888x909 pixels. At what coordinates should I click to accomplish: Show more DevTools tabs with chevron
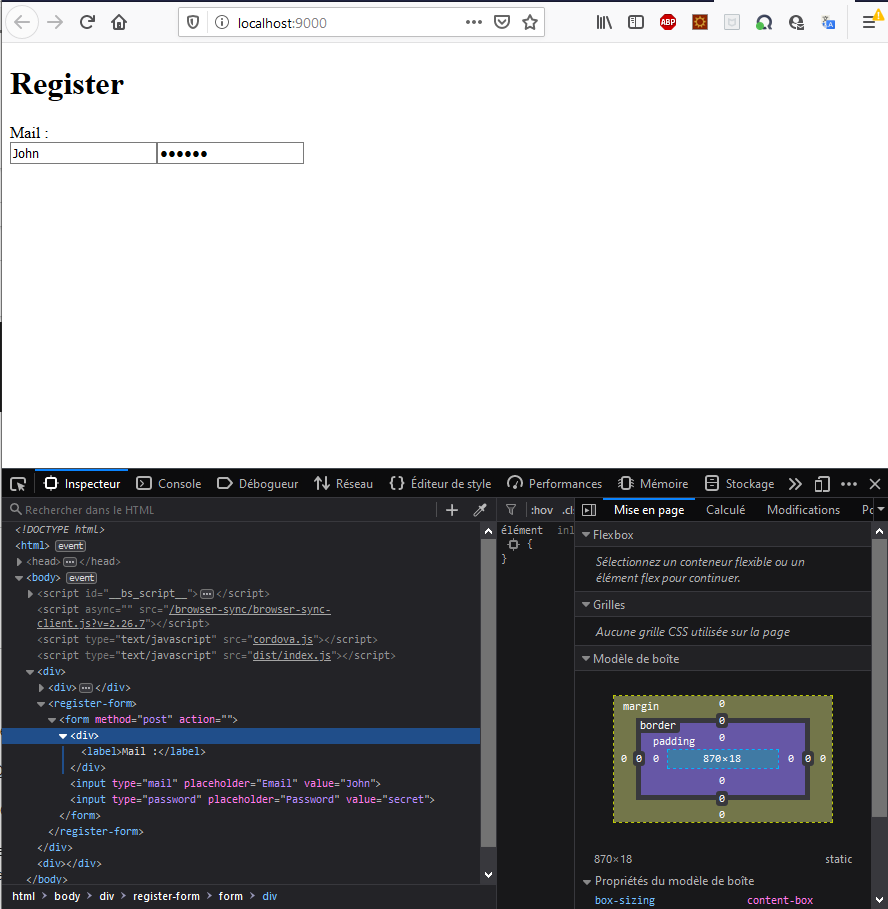pyautogui.click(x=795, y=484)
